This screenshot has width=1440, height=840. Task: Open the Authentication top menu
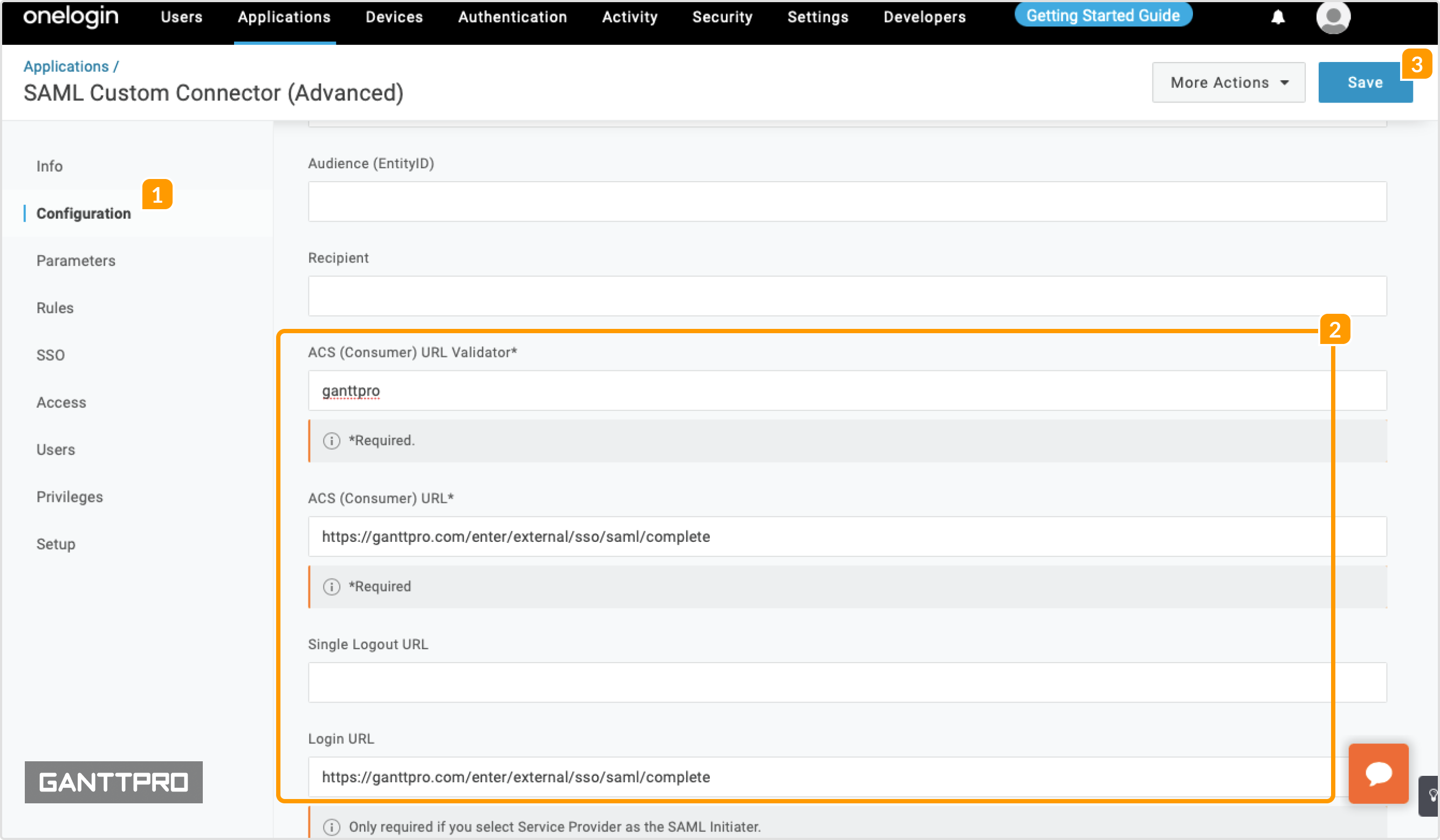512,17
